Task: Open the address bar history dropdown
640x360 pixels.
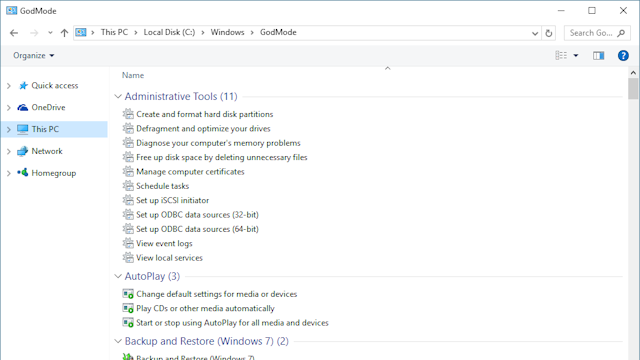Action: tap(535, 33)
